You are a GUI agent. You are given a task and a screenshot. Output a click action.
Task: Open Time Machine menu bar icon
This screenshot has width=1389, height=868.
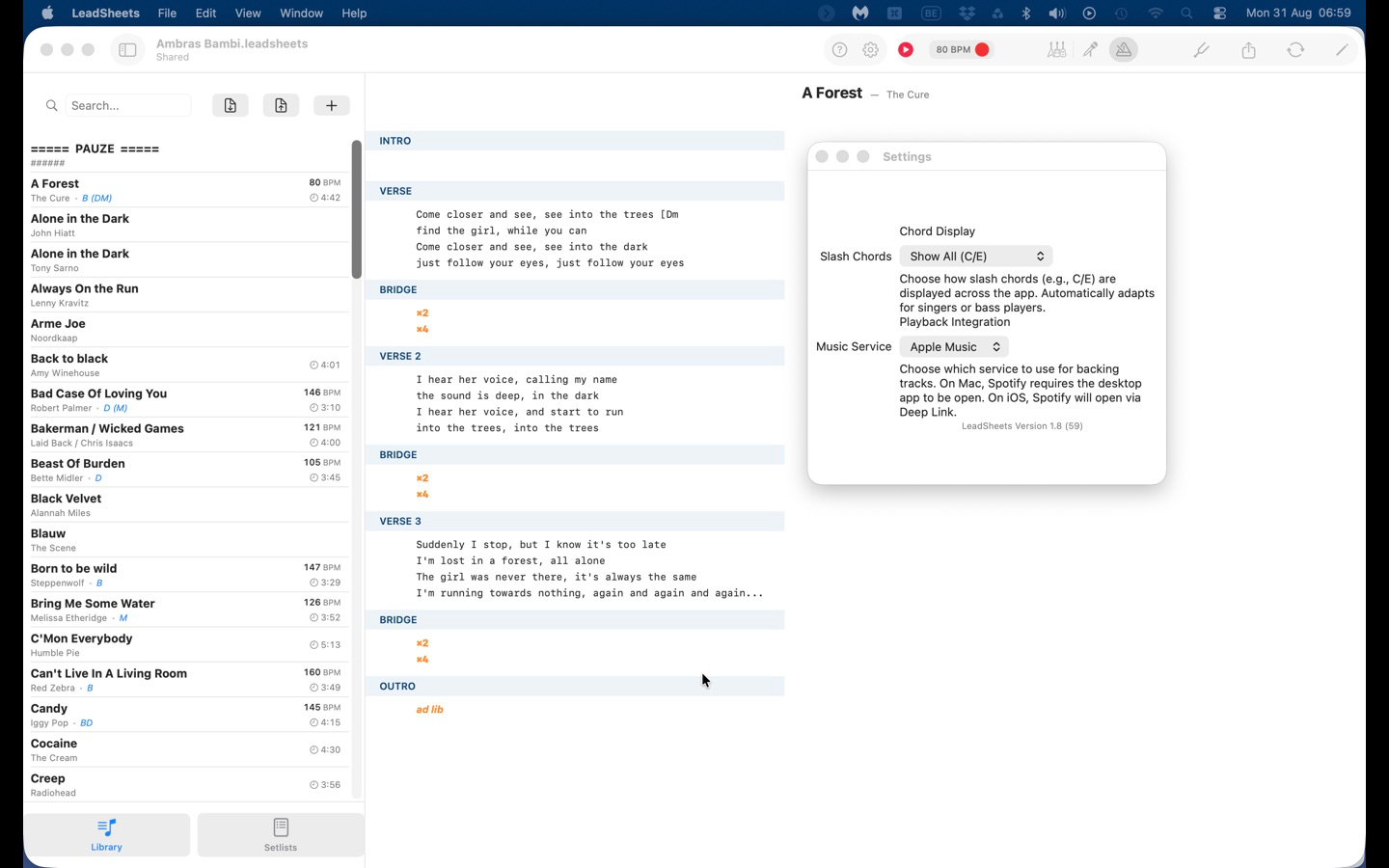pyautogui.click(x=1121, y=14)
